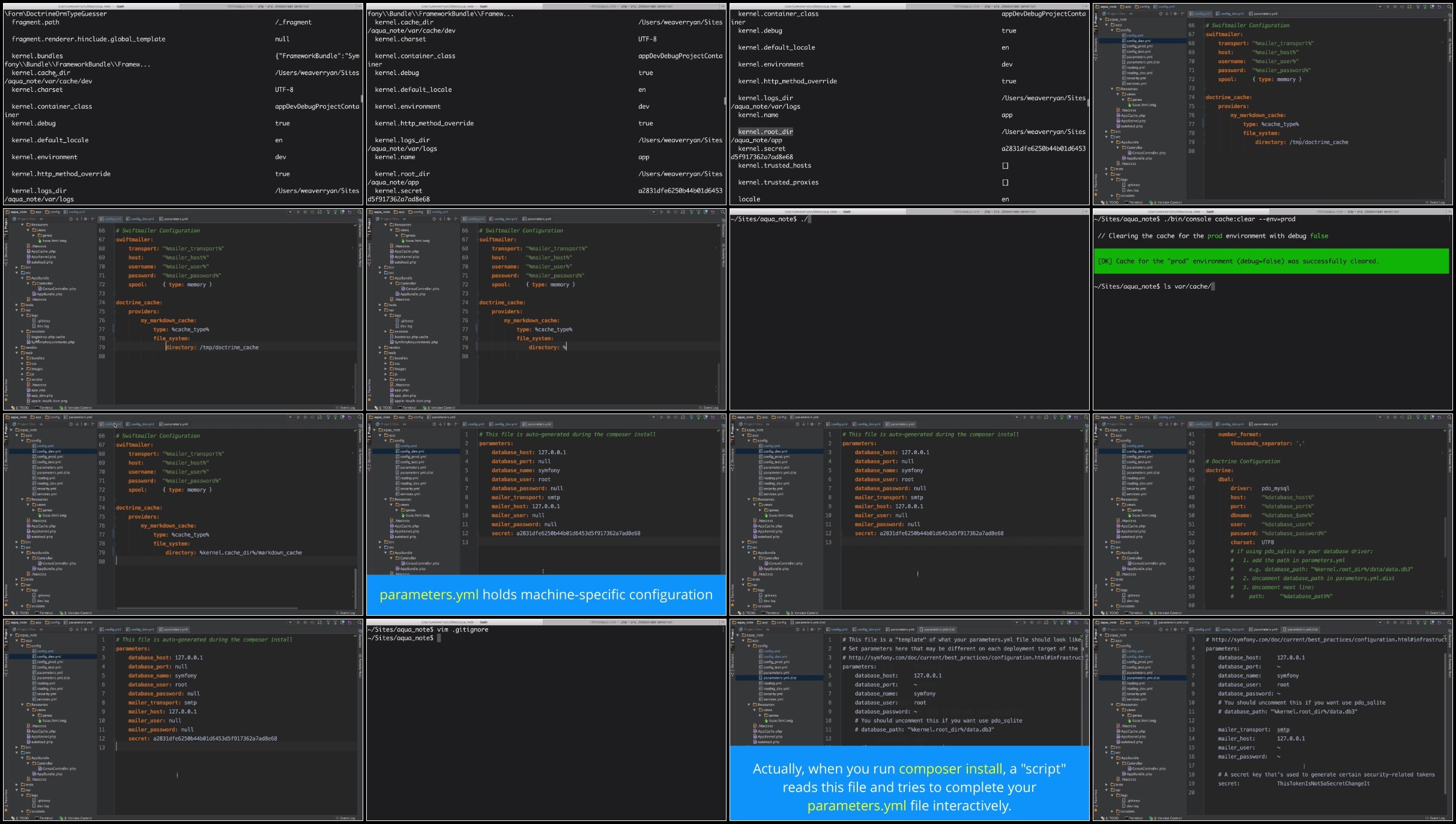The height and width of the screenshot is (824, 1456).
Task: Select thumbnail showing 'vim .gitignore' command
Action: coord(546,720)
